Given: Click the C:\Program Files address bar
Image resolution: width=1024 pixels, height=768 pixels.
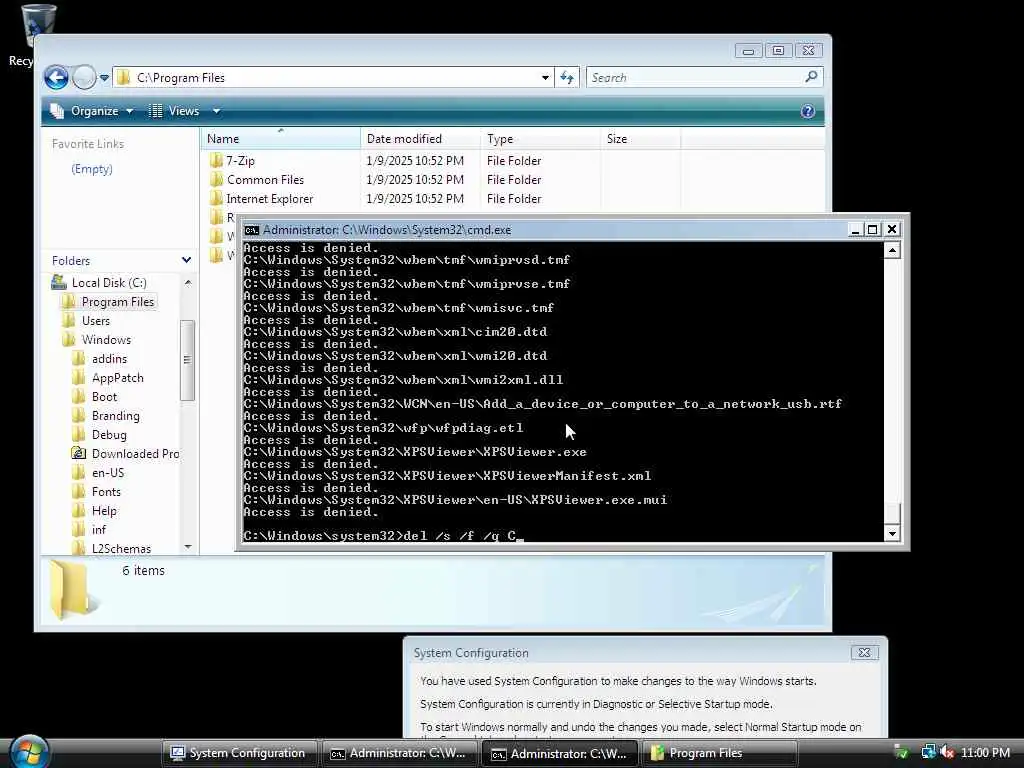Looking at the screenshot, I should click(x=333, y=78).
